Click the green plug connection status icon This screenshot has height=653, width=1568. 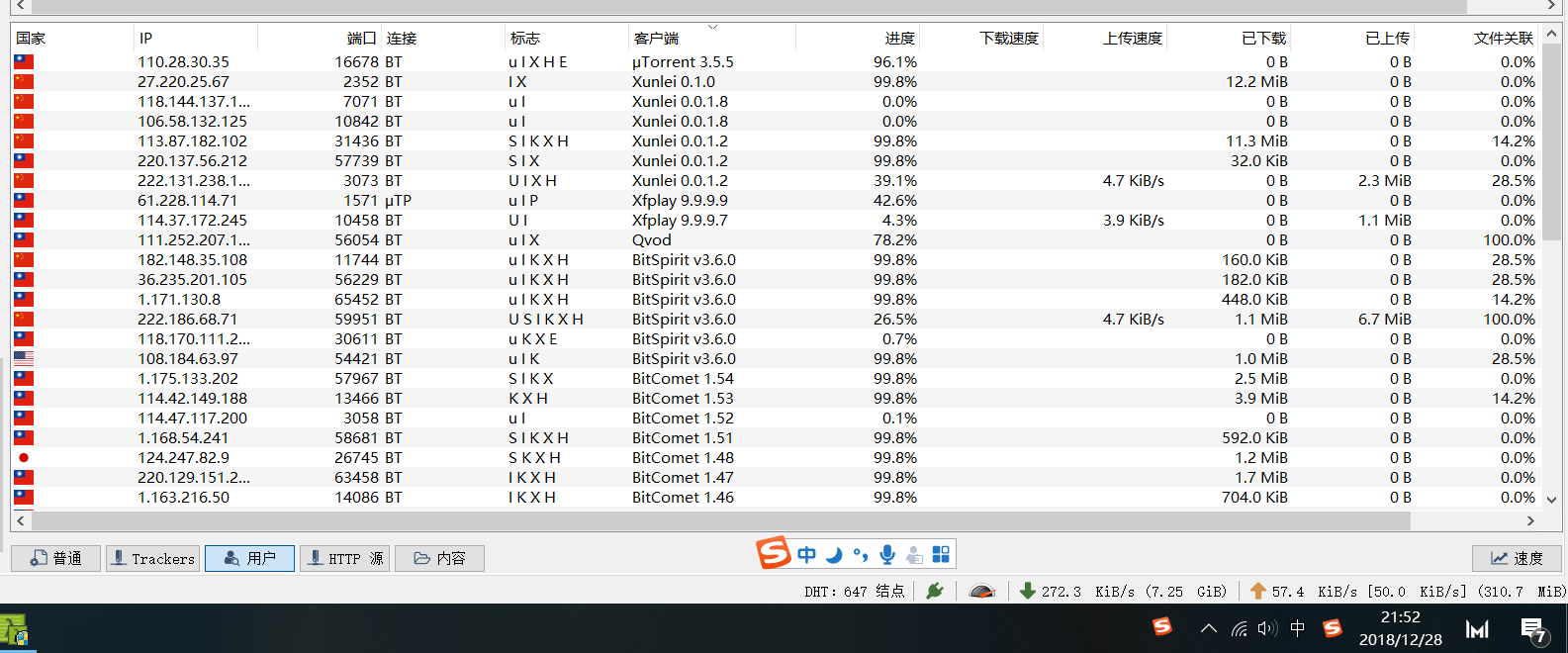pos(935,591)
